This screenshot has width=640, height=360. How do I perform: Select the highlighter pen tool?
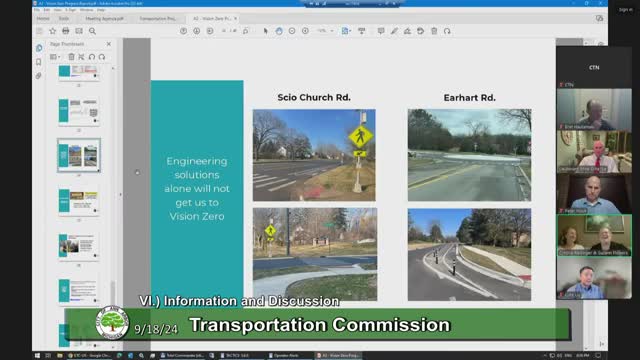(394, 31)
